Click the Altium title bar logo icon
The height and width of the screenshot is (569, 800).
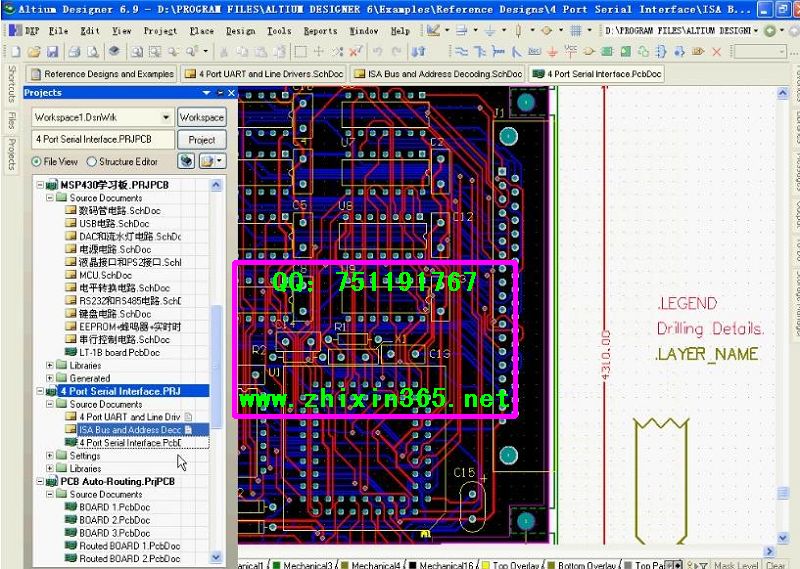pyautogui.click(x=9, y=9)
